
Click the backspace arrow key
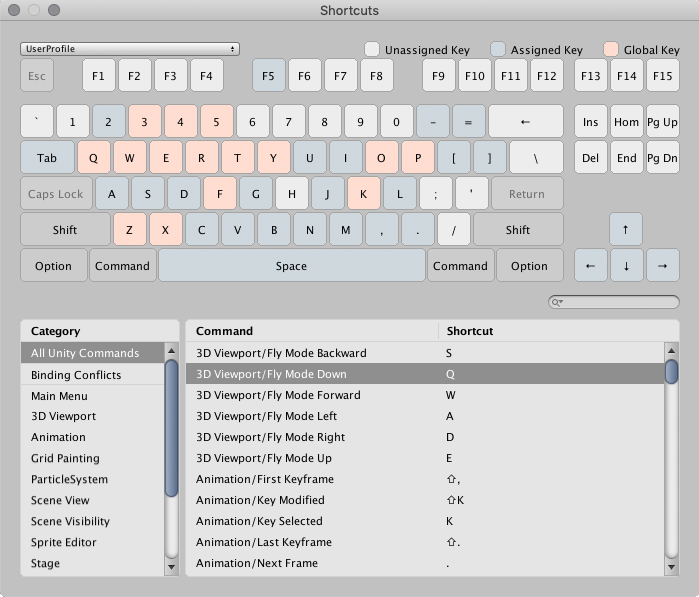[x=526, y=121]
